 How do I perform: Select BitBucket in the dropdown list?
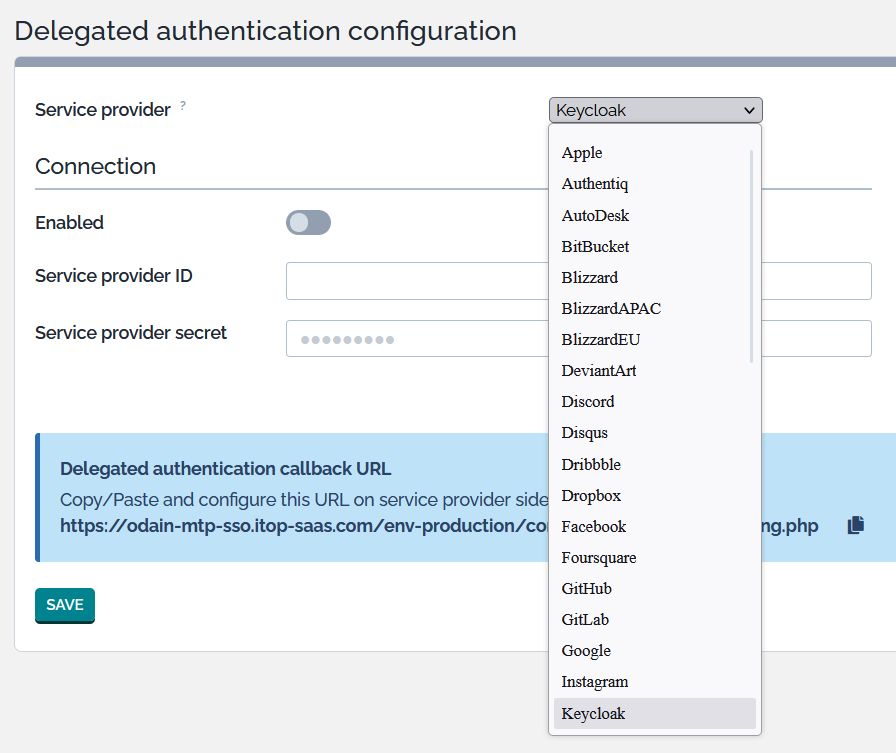(595, 247)
